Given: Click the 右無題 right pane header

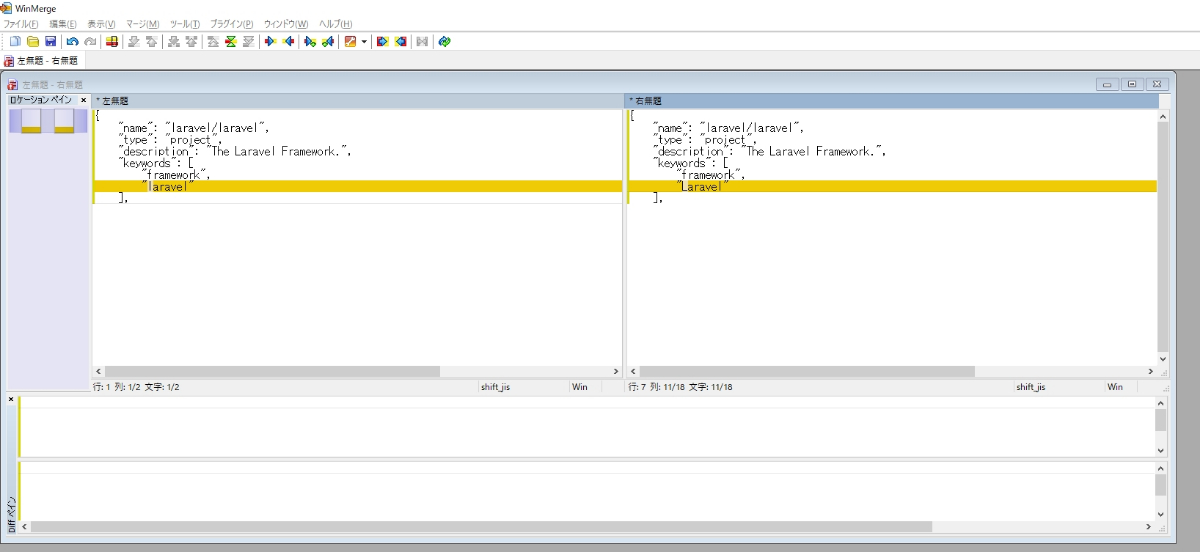Looking at the screenshot, I should click(892, 100).
